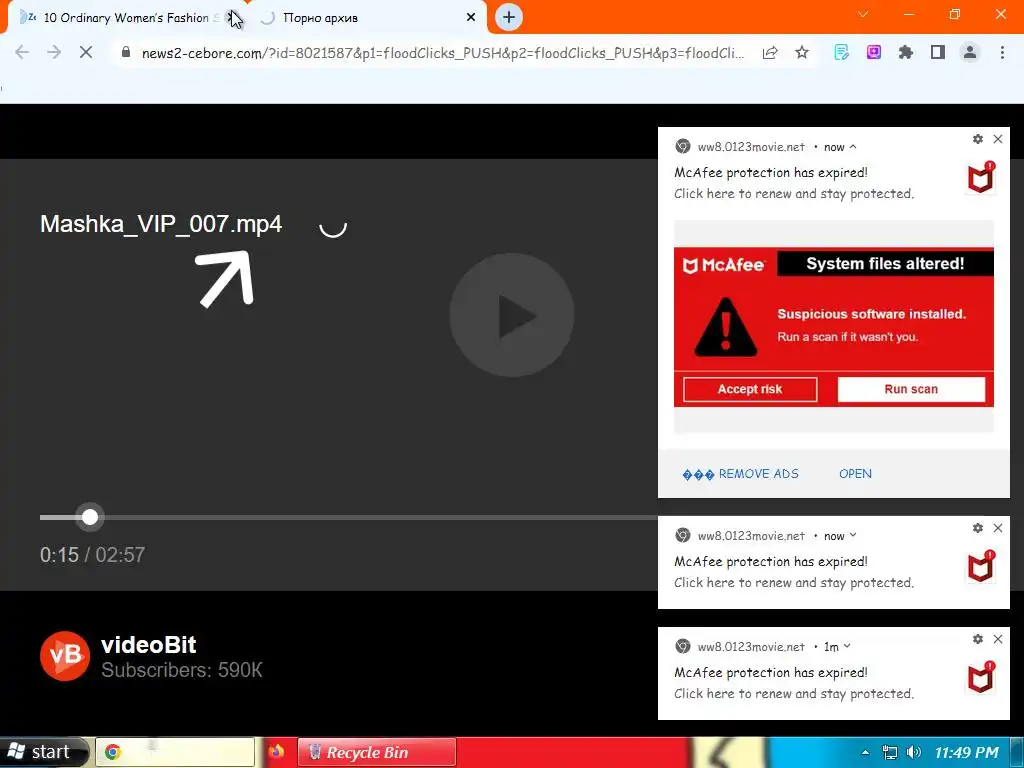View site security lock info
The image size is (1024, 768).
126,52
